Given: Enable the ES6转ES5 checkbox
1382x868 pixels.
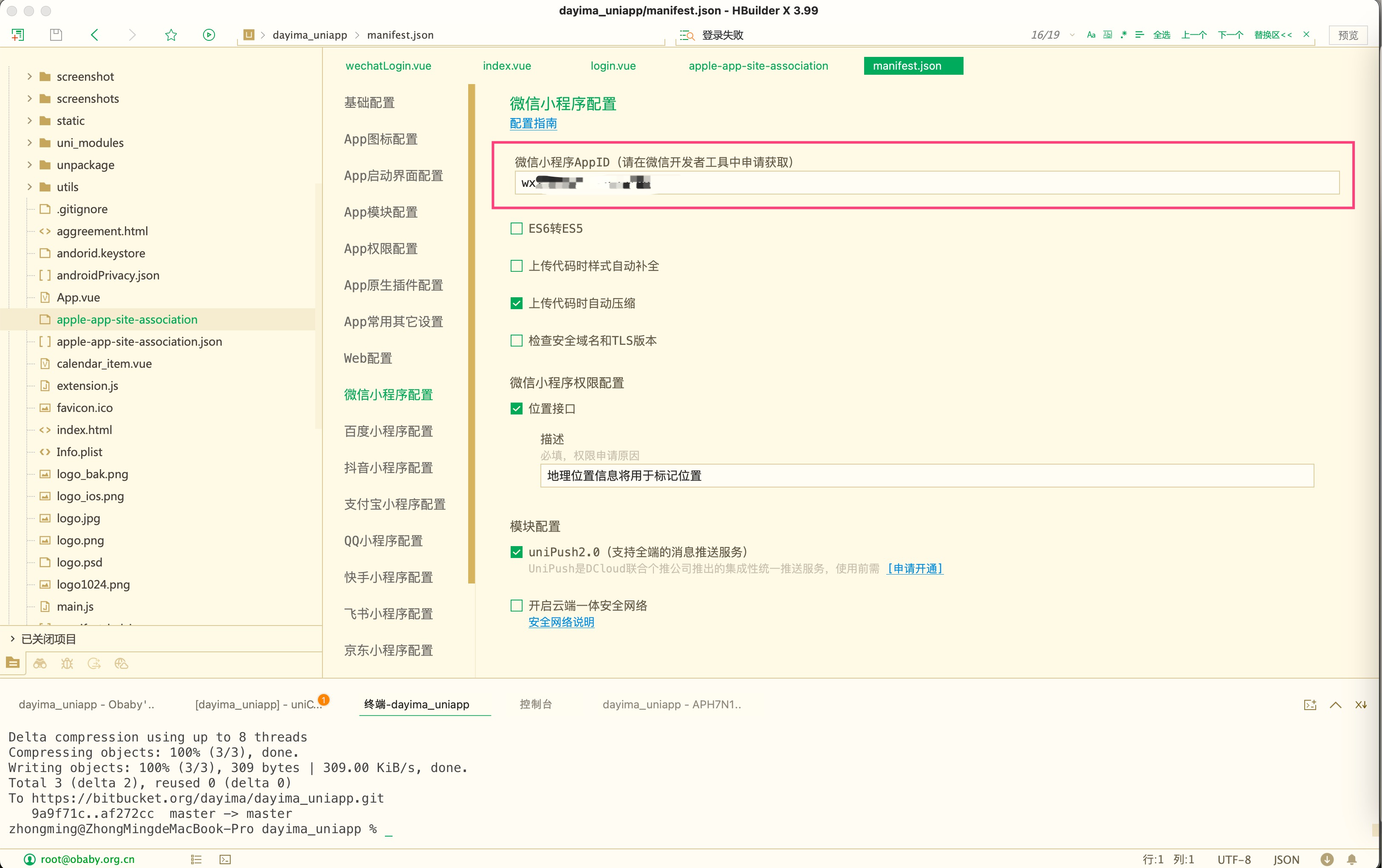Looking at the screenshot, I should [517, 228].
